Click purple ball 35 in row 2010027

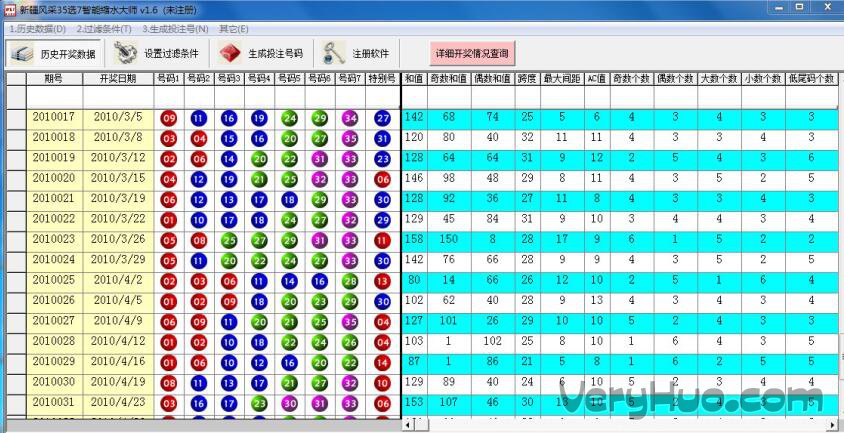click(x=350, y=323)
